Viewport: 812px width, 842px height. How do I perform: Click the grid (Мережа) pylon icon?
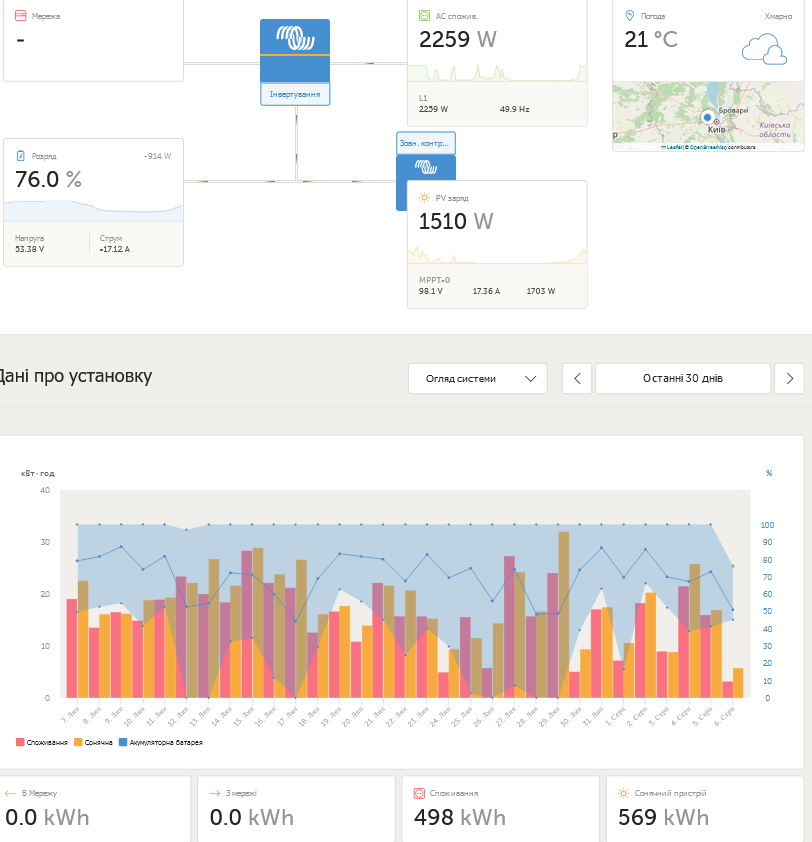coord(23,16)
